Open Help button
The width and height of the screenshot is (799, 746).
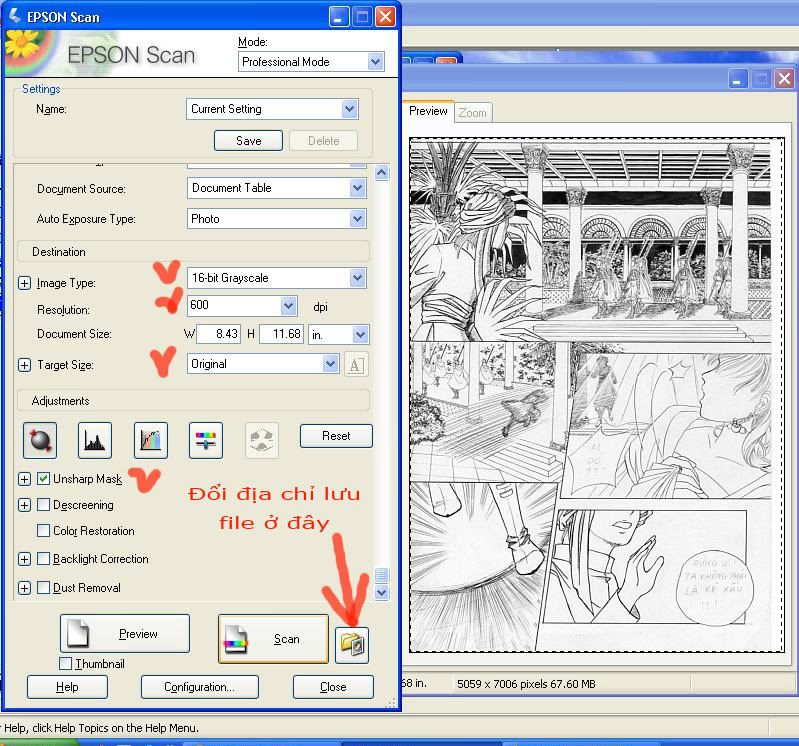coord(67,687)
